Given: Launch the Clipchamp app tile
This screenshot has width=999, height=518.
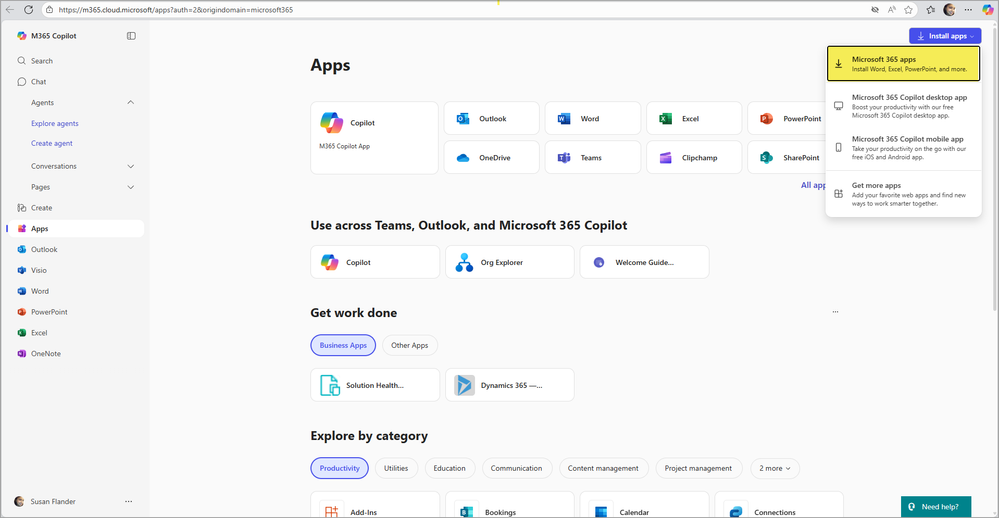Looking at the screenshot, I should tap(694, 157).
